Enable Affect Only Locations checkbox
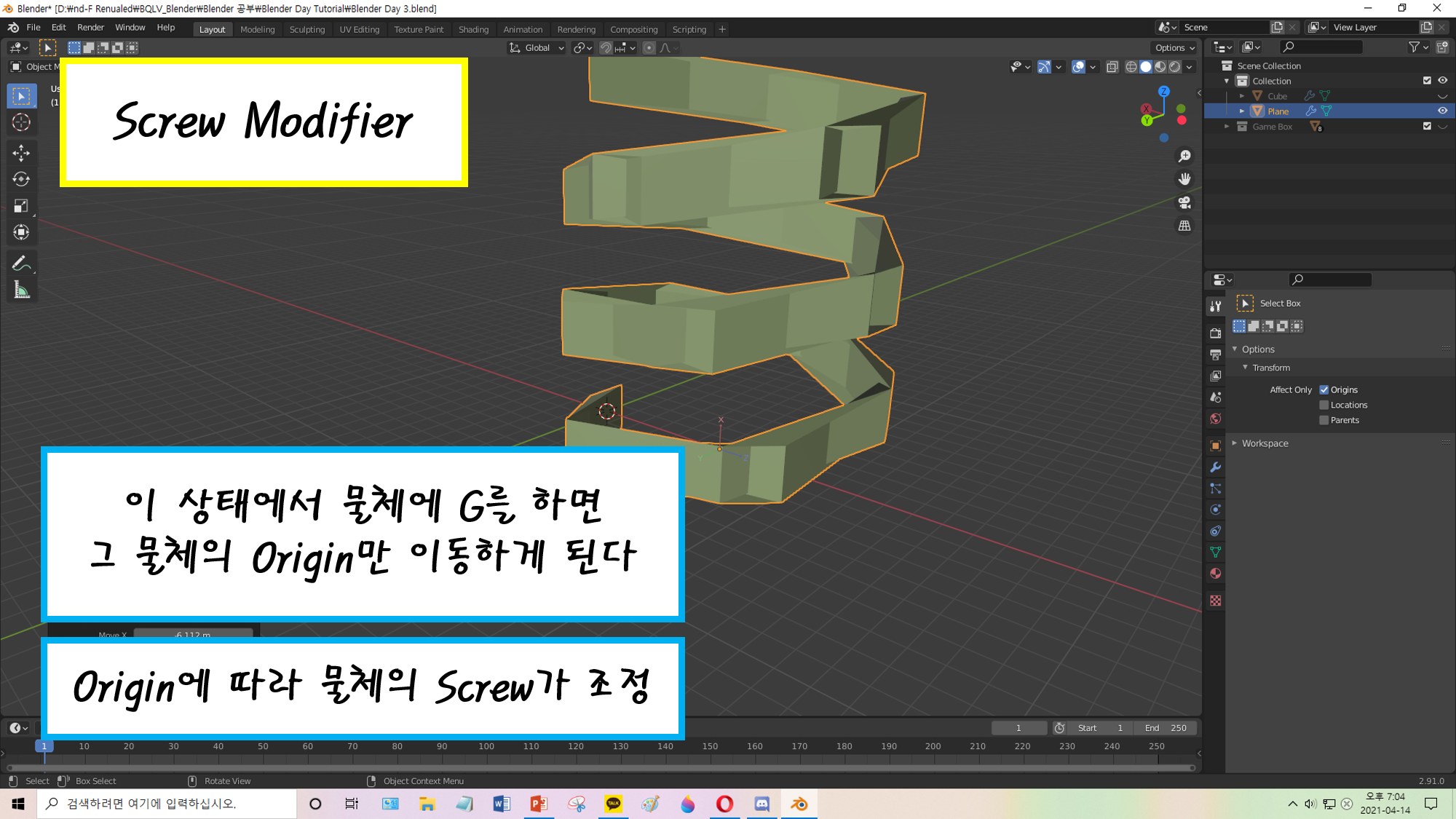 tap(1324, 405)
